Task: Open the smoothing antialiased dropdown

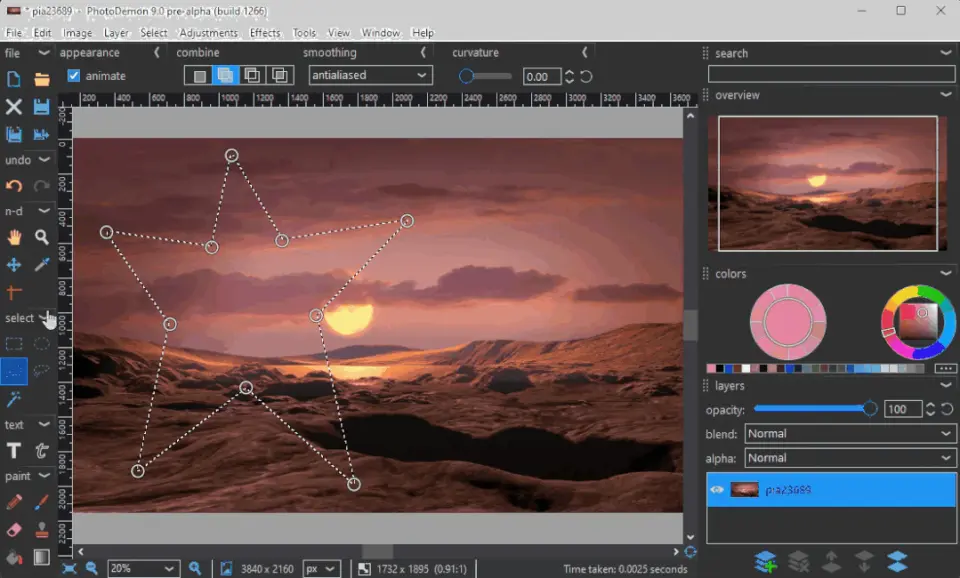Action: click(370, 75)
